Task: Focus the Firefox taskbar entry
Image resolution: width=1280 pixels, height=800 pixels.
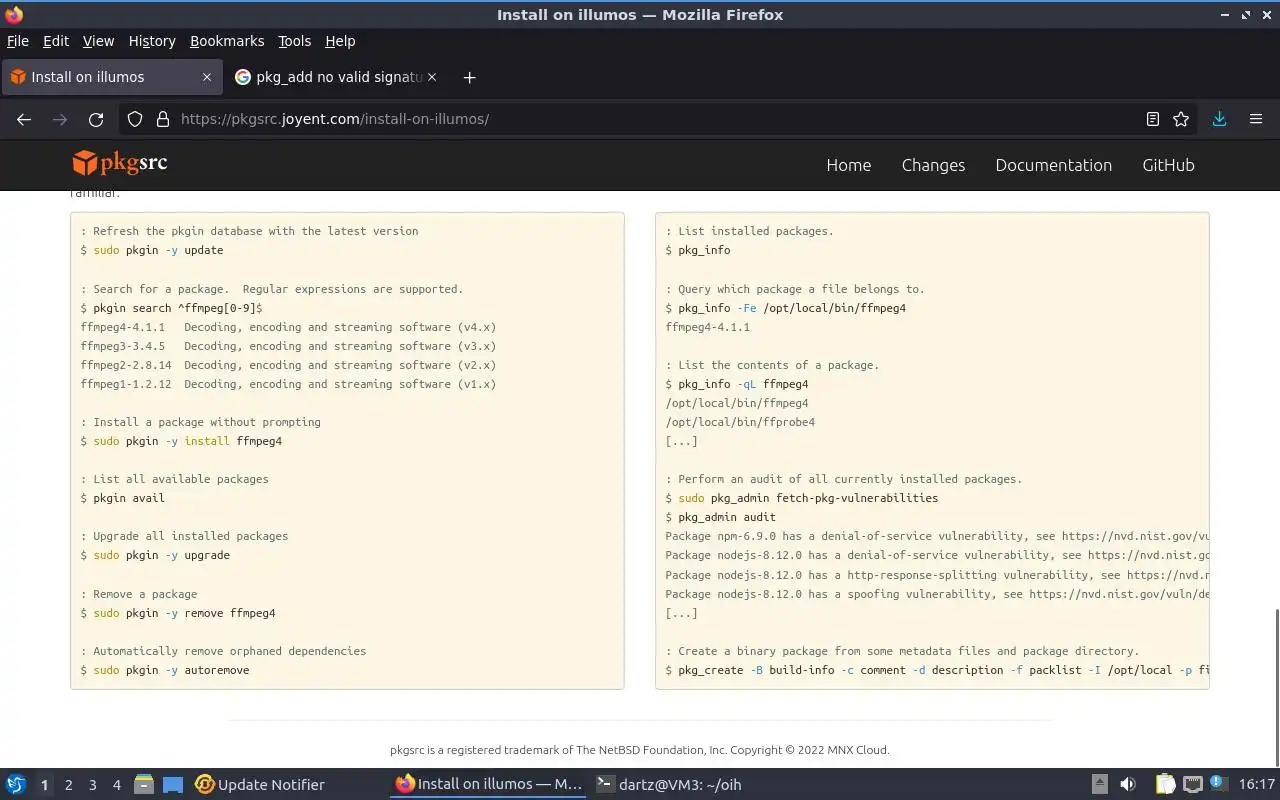Action: pos(488,785)
